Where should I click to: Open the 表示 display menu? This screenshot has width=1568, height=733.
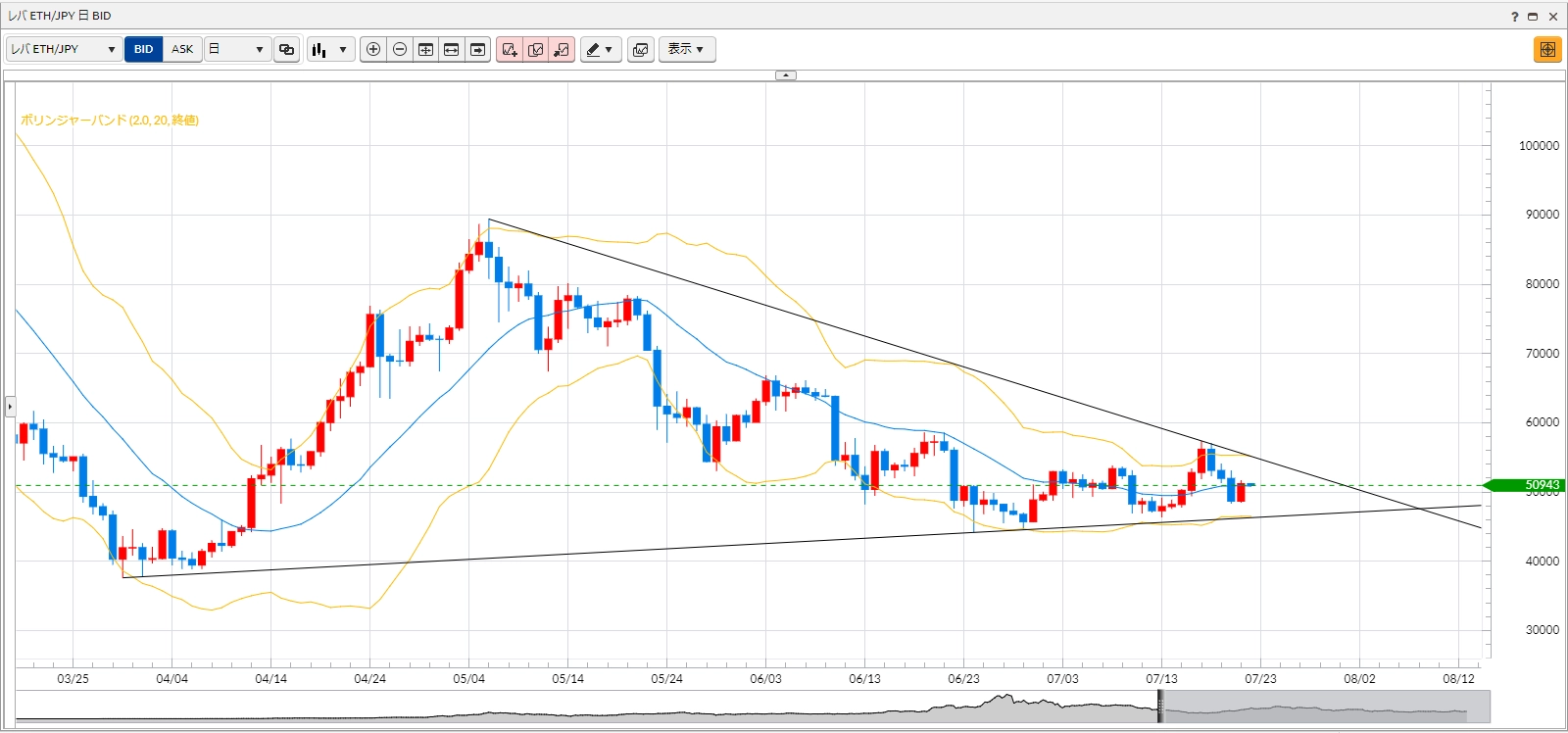[686, 49]
